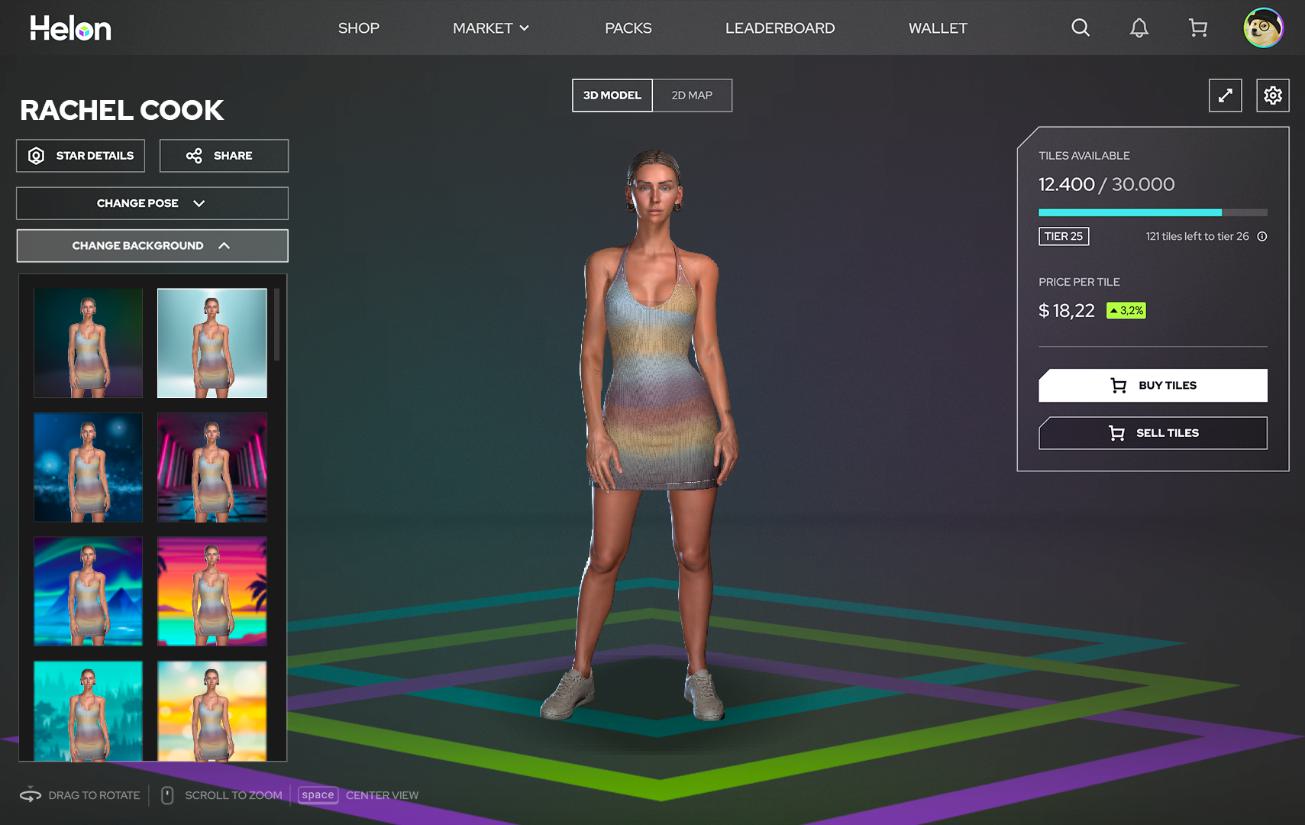This screenshot has height=825, width=1305.
Task: Click the Sell Tiles button
Action: [x=1153, y=433]
